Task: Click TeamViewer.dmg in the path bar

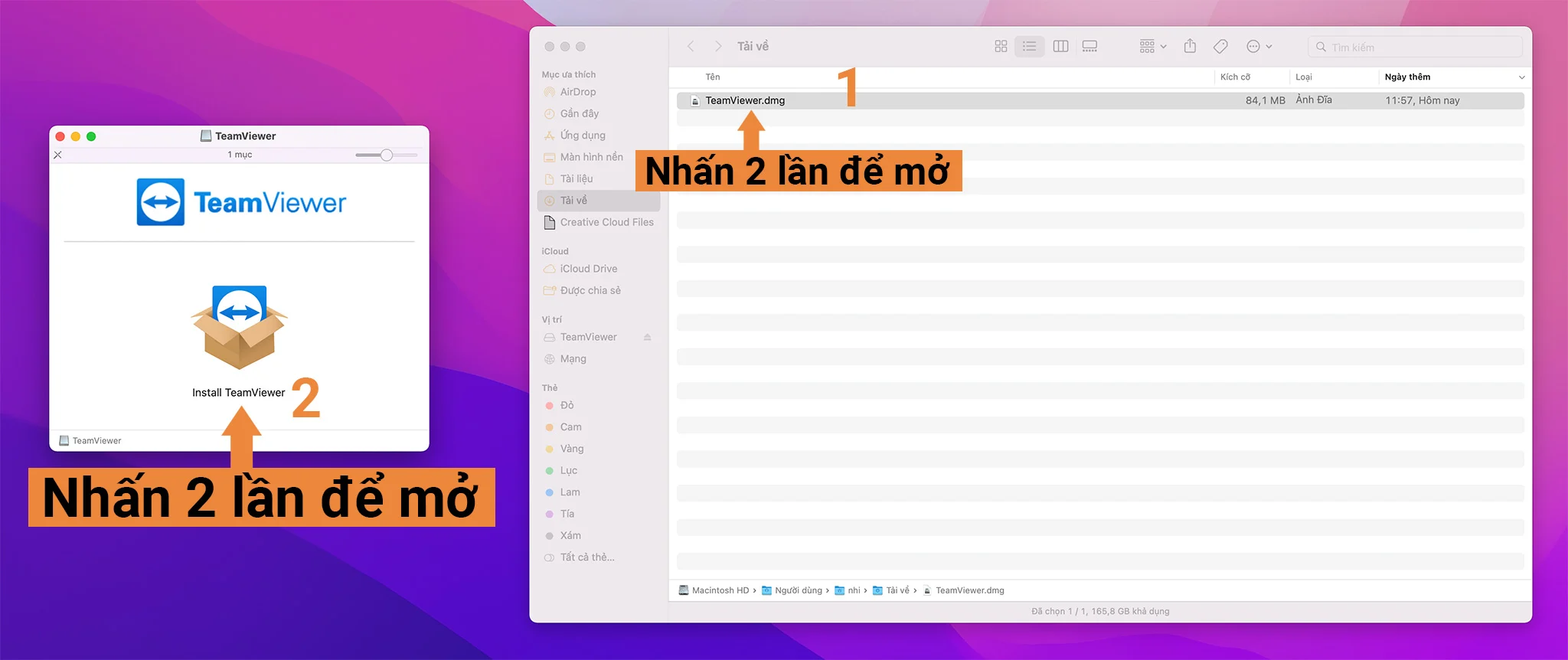Action: coord(963,590)
